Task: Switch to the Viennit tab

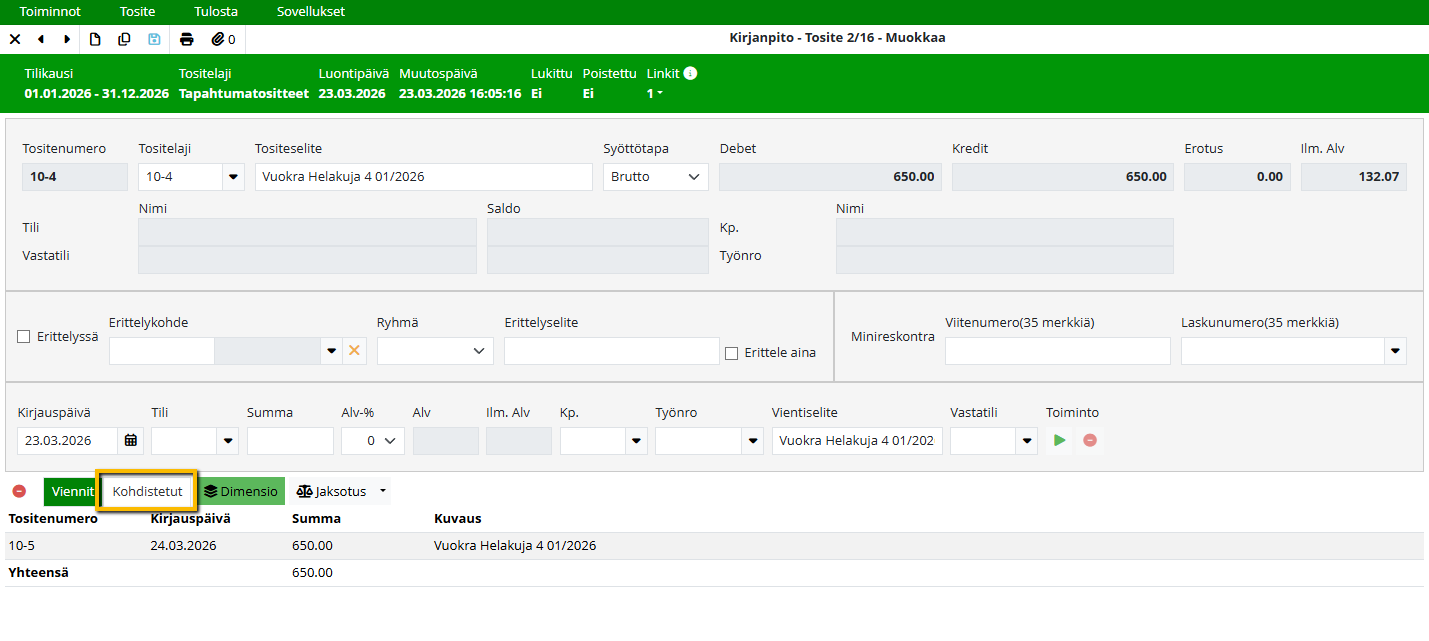Action: point(70,492)
